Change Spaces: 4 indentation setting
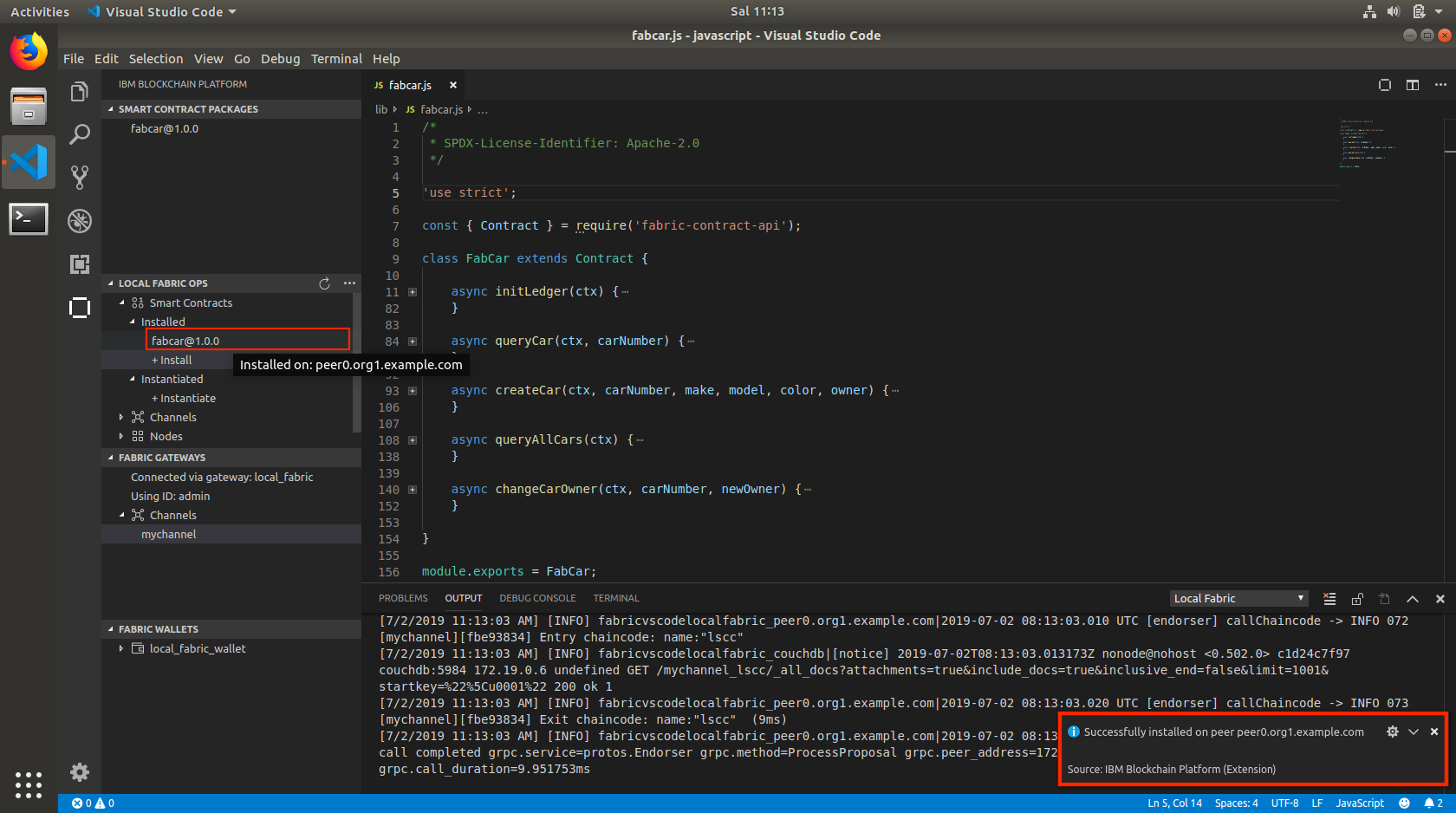1456x813 pixels. [x=1236, y=803]
